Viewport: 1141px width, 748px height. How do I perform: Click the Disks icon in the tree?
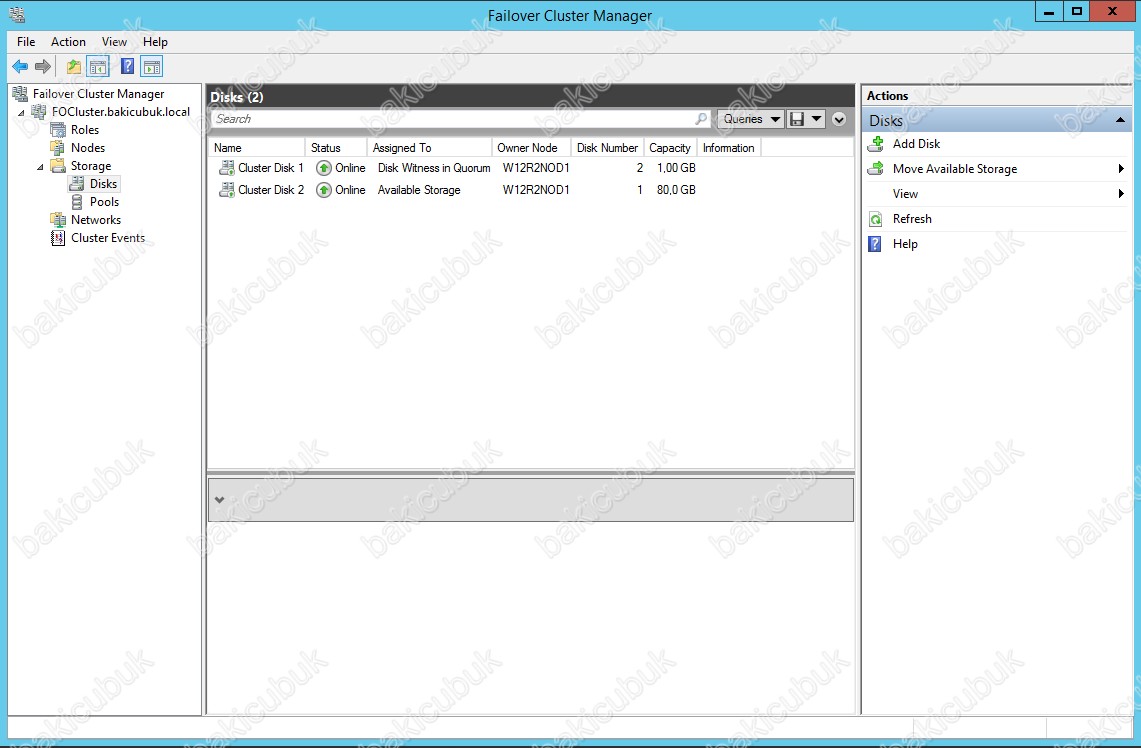(77, 183)
